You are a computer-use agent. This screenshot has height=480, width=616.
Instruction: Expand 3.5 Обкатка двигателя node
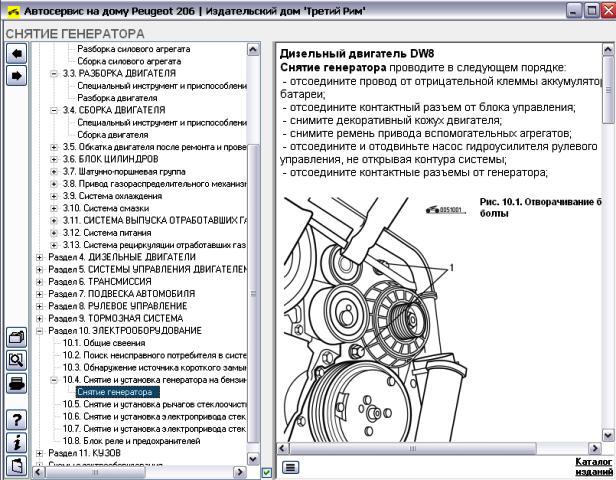click(x=54, y=147)
